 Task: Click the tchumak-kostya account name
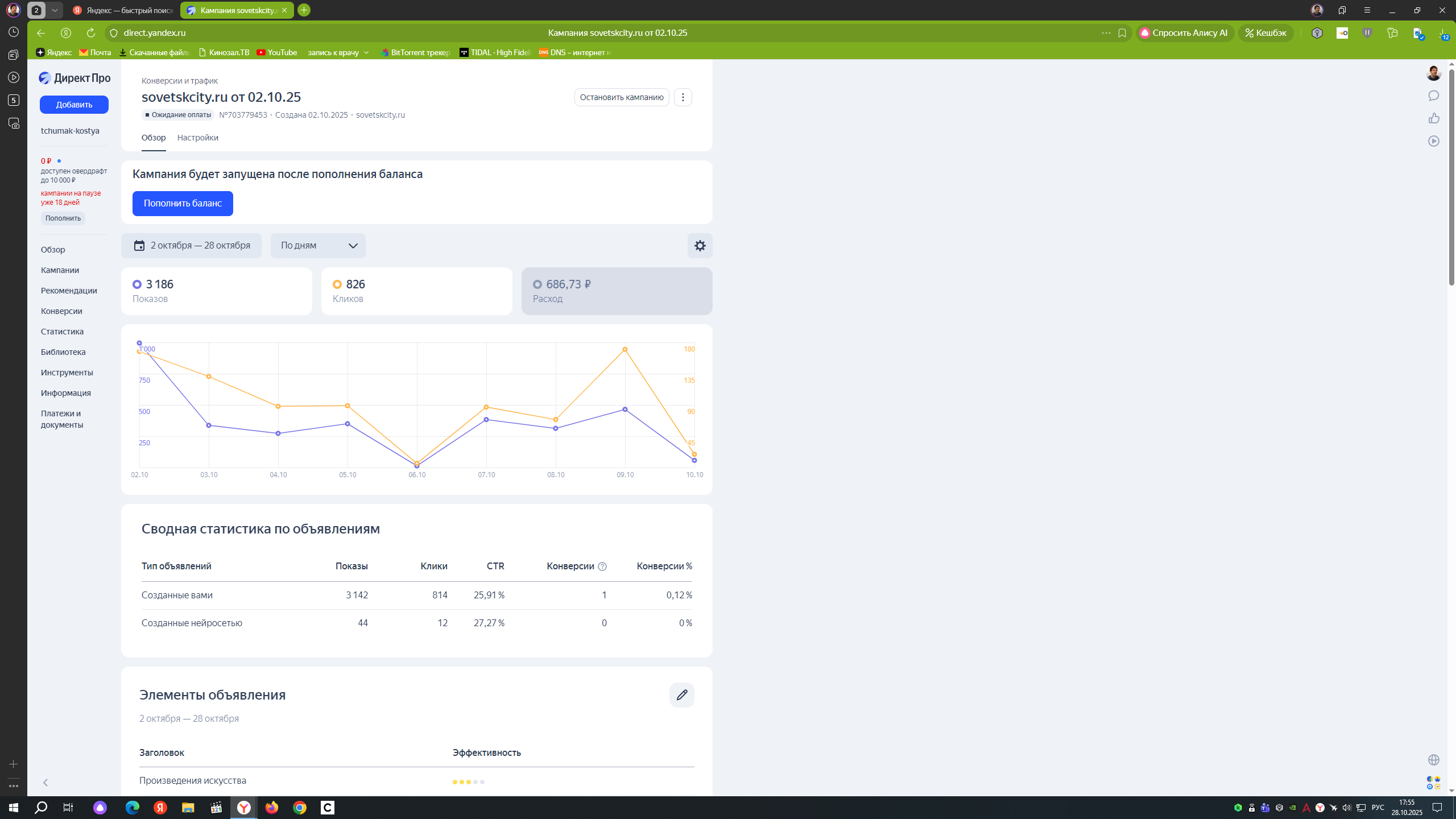coord(70,131)
